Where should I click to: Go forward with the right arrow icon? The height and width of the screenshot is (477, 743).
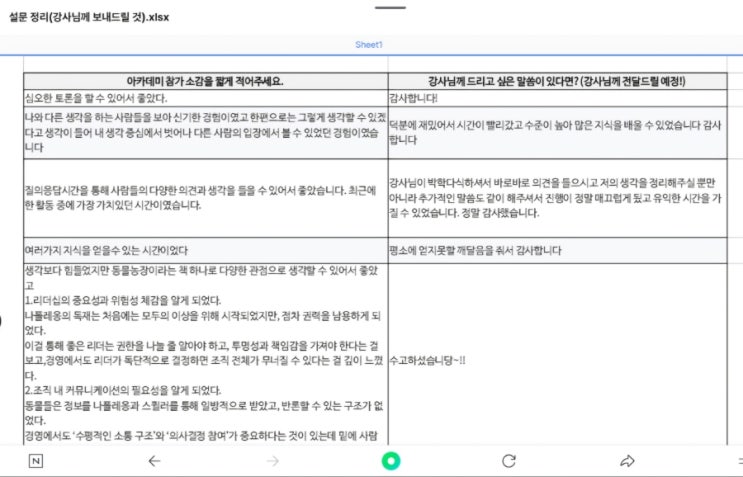coord(272,461)
